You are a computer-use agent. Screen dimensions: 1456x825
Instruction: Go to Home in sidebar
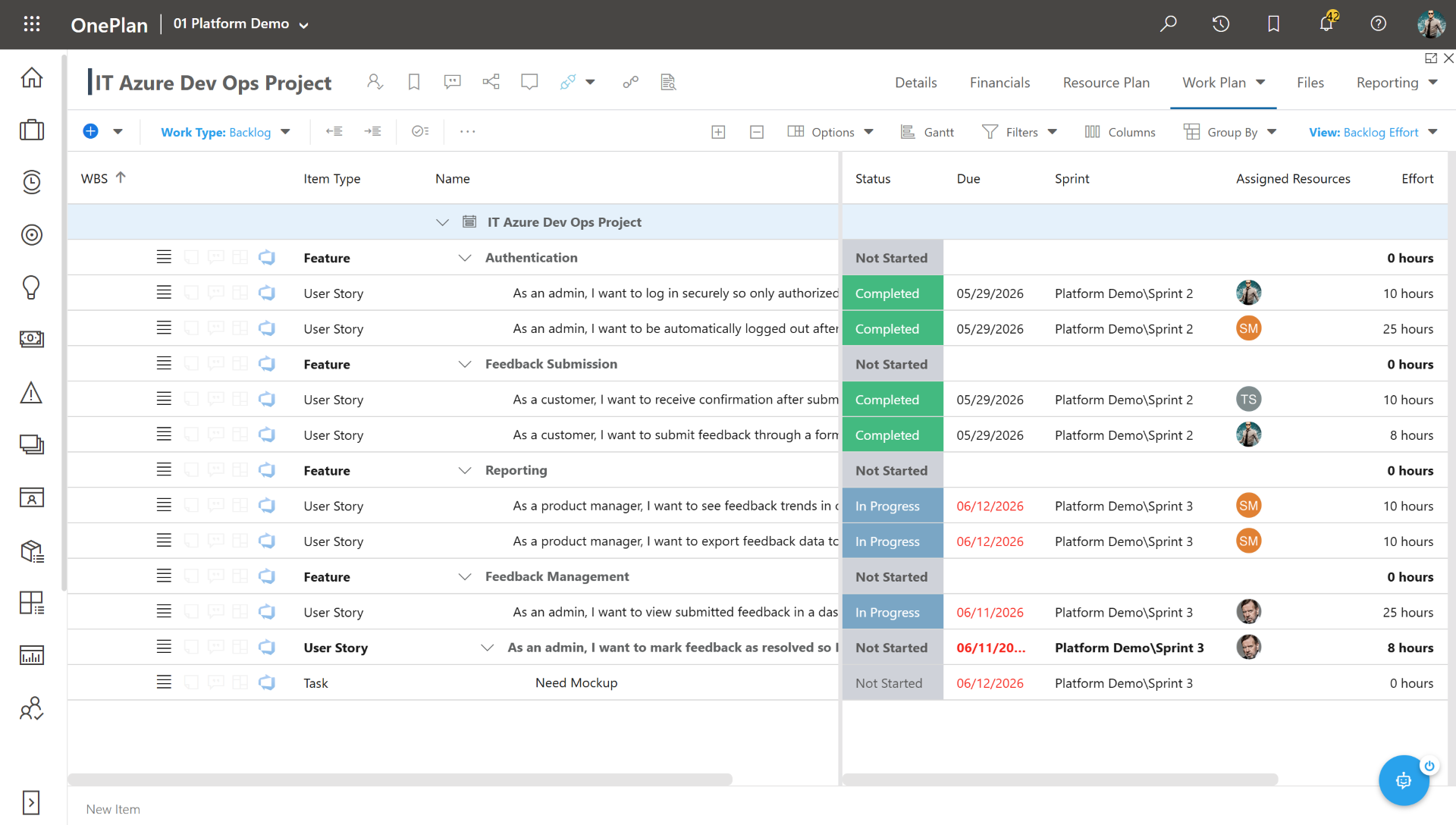[x=32, y=77]
